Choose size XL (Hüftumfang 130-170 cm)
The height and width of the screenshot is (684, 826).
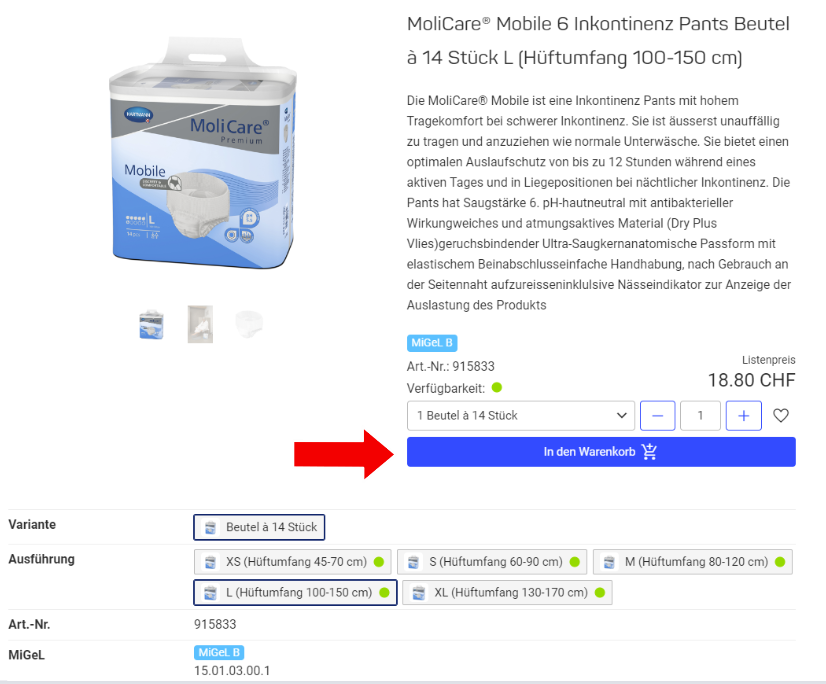[507, 592]
